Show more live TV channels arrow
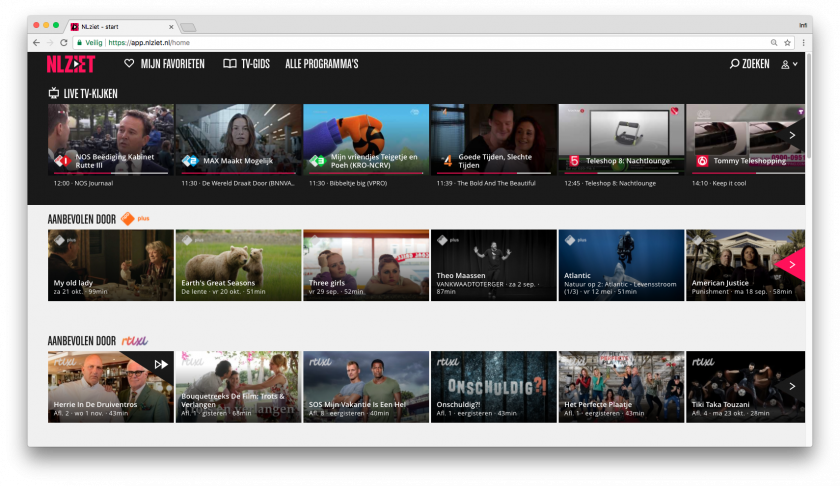 [792, 136]
